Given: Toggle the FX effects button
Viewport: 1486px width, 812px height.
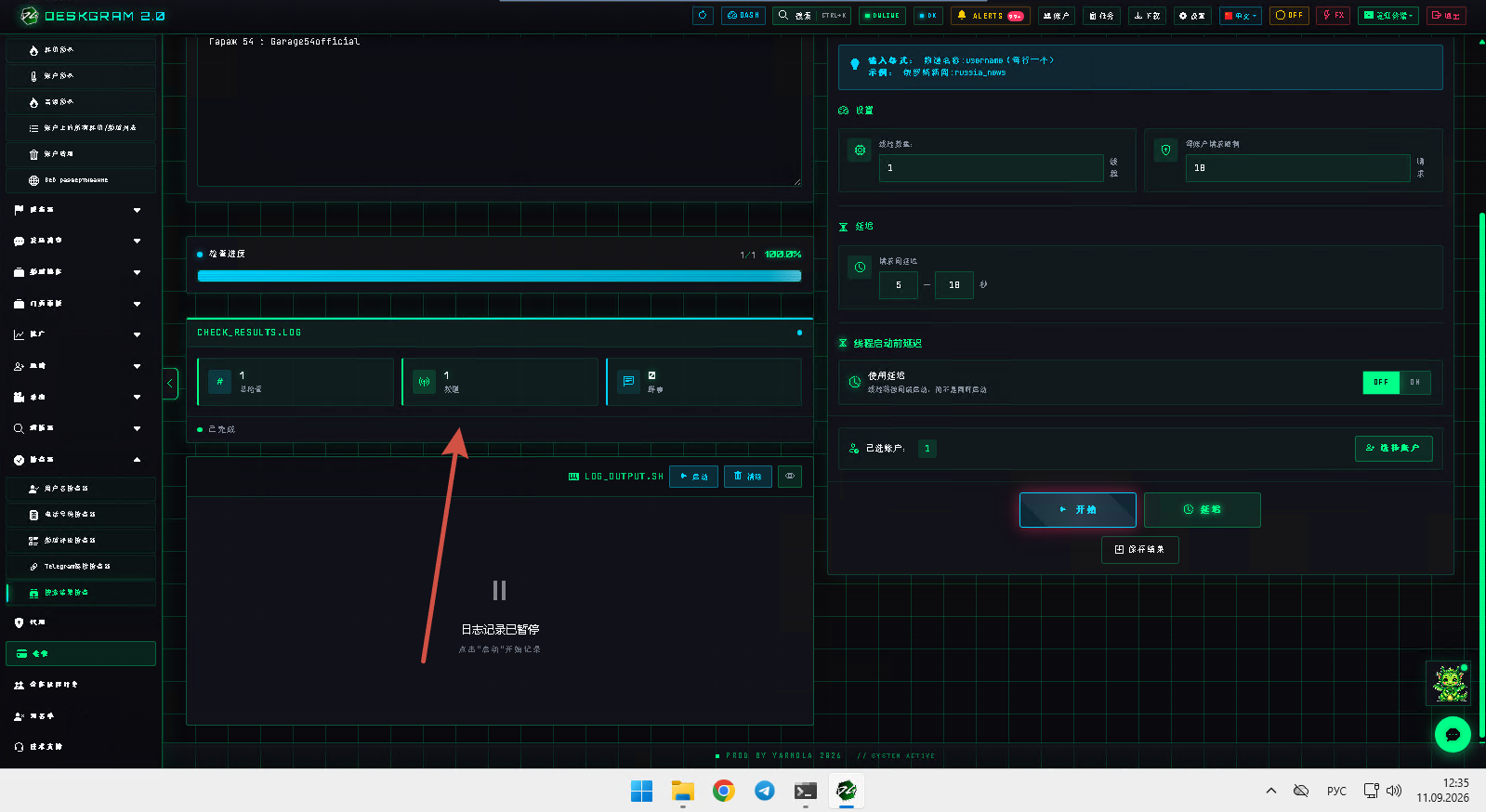Looking at the screenshot, I should pyautogui.click(x=1333, y=15).
